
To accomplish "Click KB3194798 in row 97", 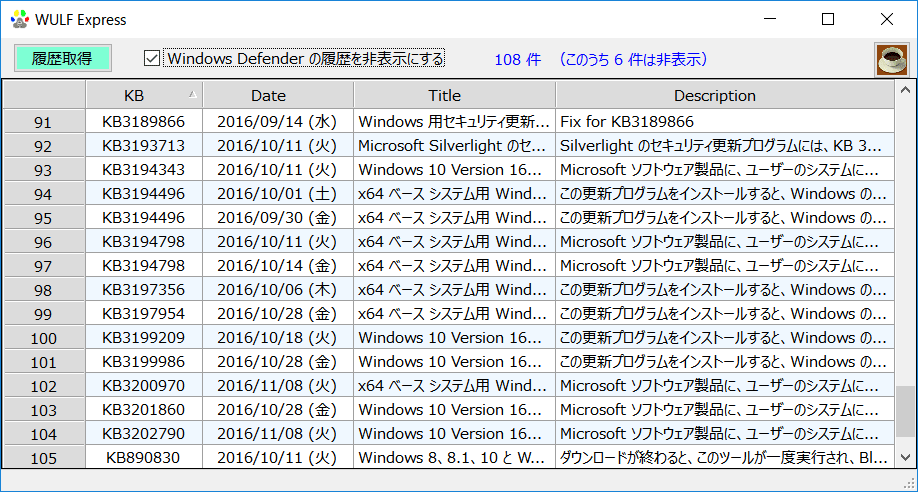I will [144, 265].
